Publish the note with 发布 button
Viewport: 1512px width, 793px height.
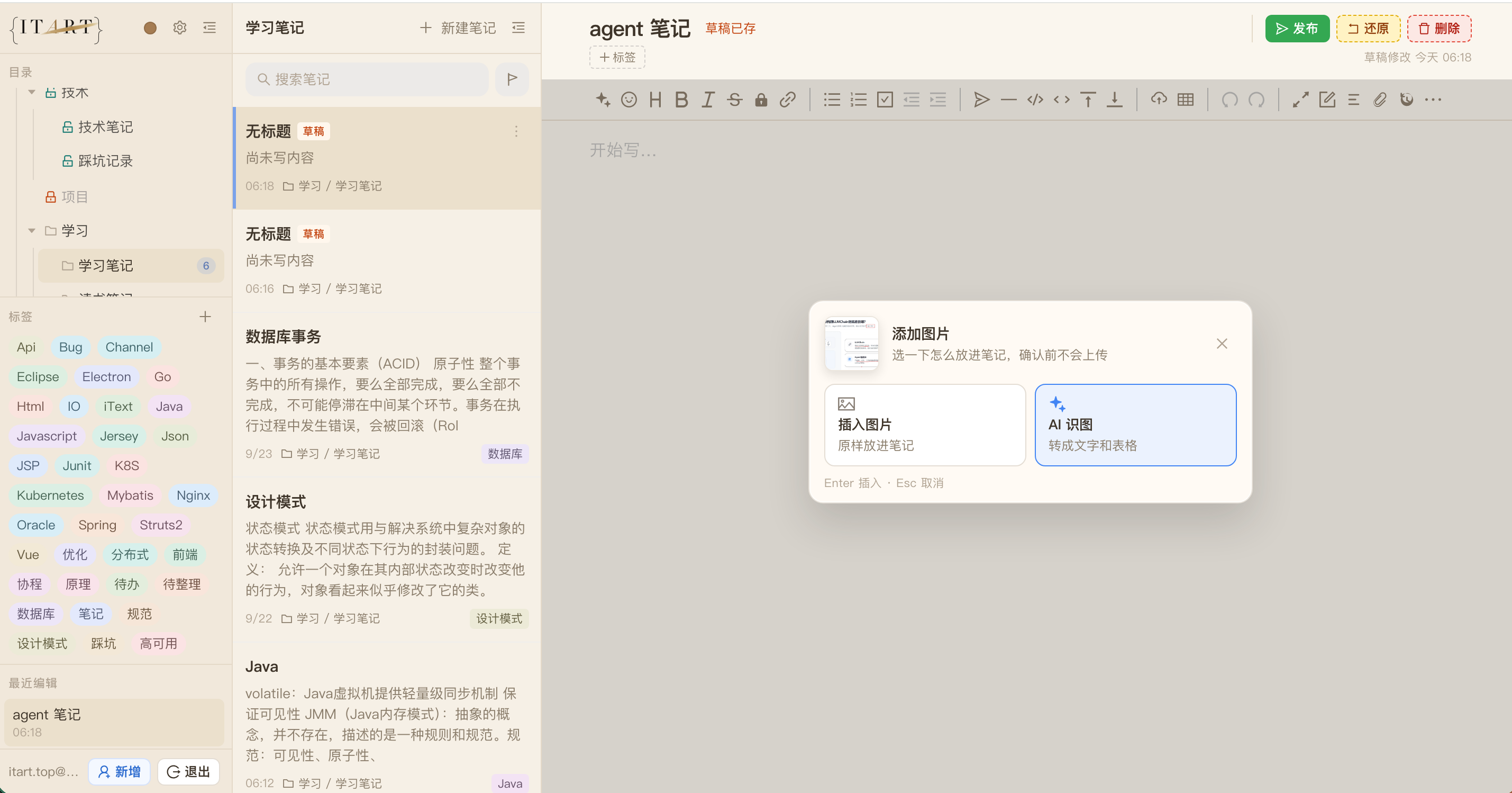click(1297, 28)
